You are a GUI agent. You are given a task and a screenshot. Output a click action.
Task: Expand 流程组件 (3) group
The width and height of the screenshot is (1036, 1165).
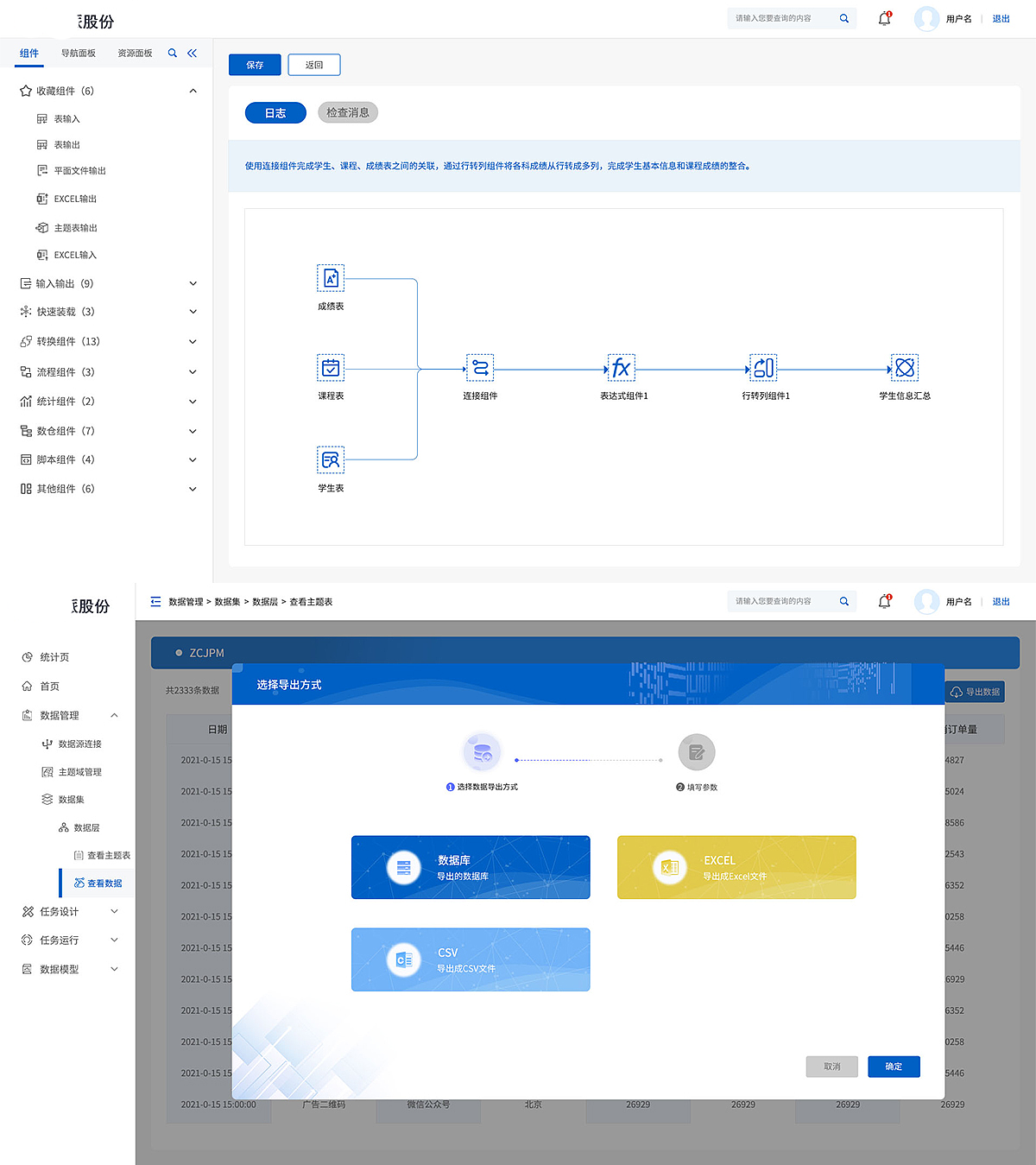[x=193, y=372]
